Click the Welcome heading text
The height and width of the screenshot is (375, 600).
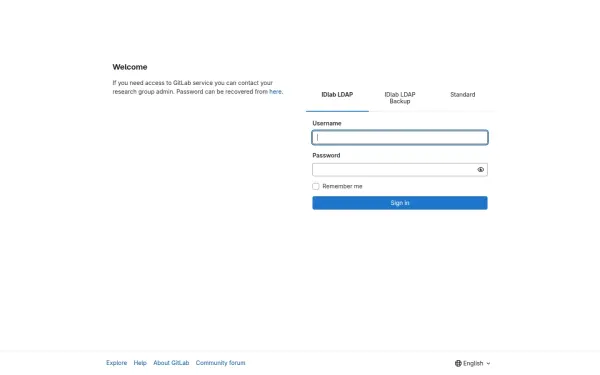tap(130, 67)
